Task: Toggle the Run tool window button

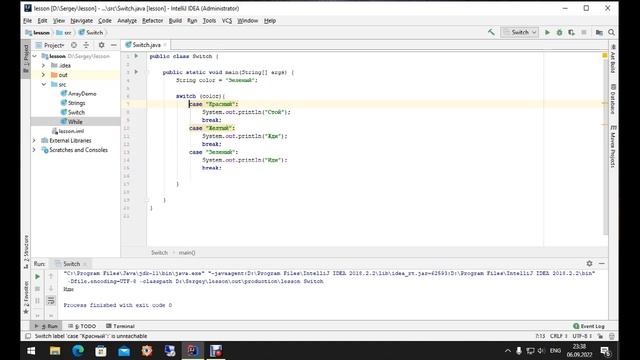Action: click(46, 326)
